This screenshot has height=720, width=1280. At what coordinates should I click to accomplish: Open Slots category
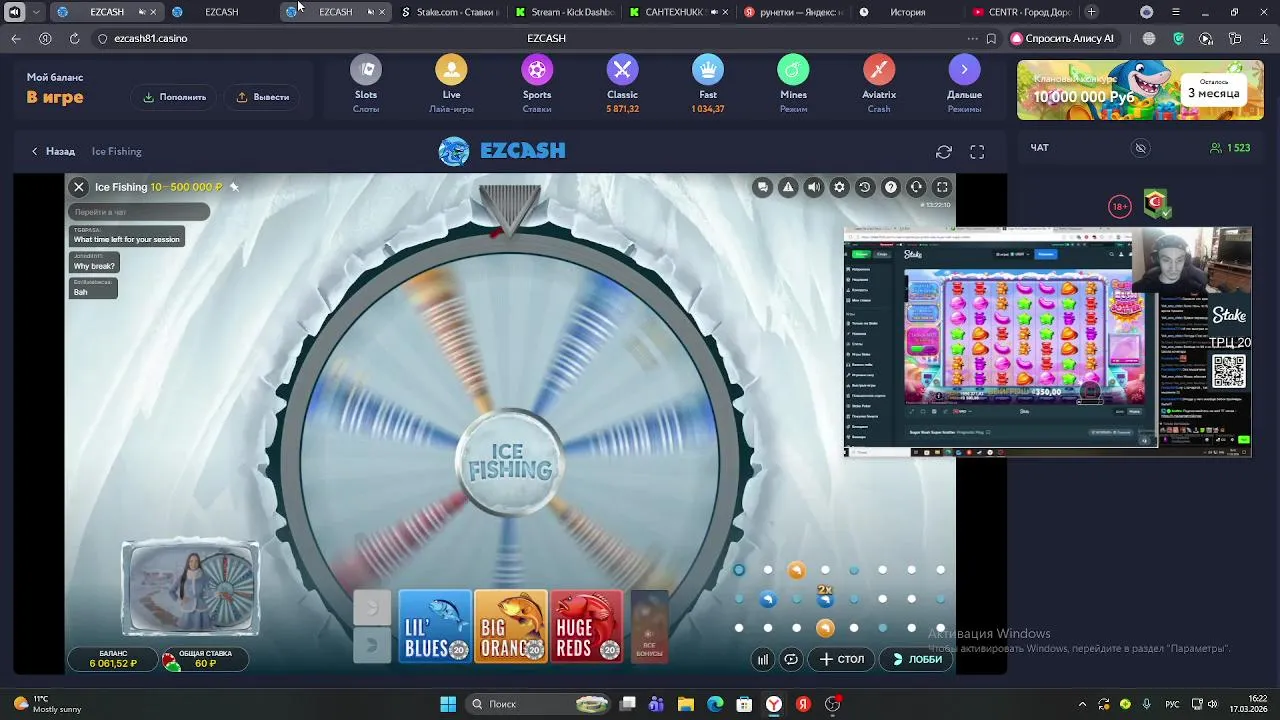click(366, 85)
